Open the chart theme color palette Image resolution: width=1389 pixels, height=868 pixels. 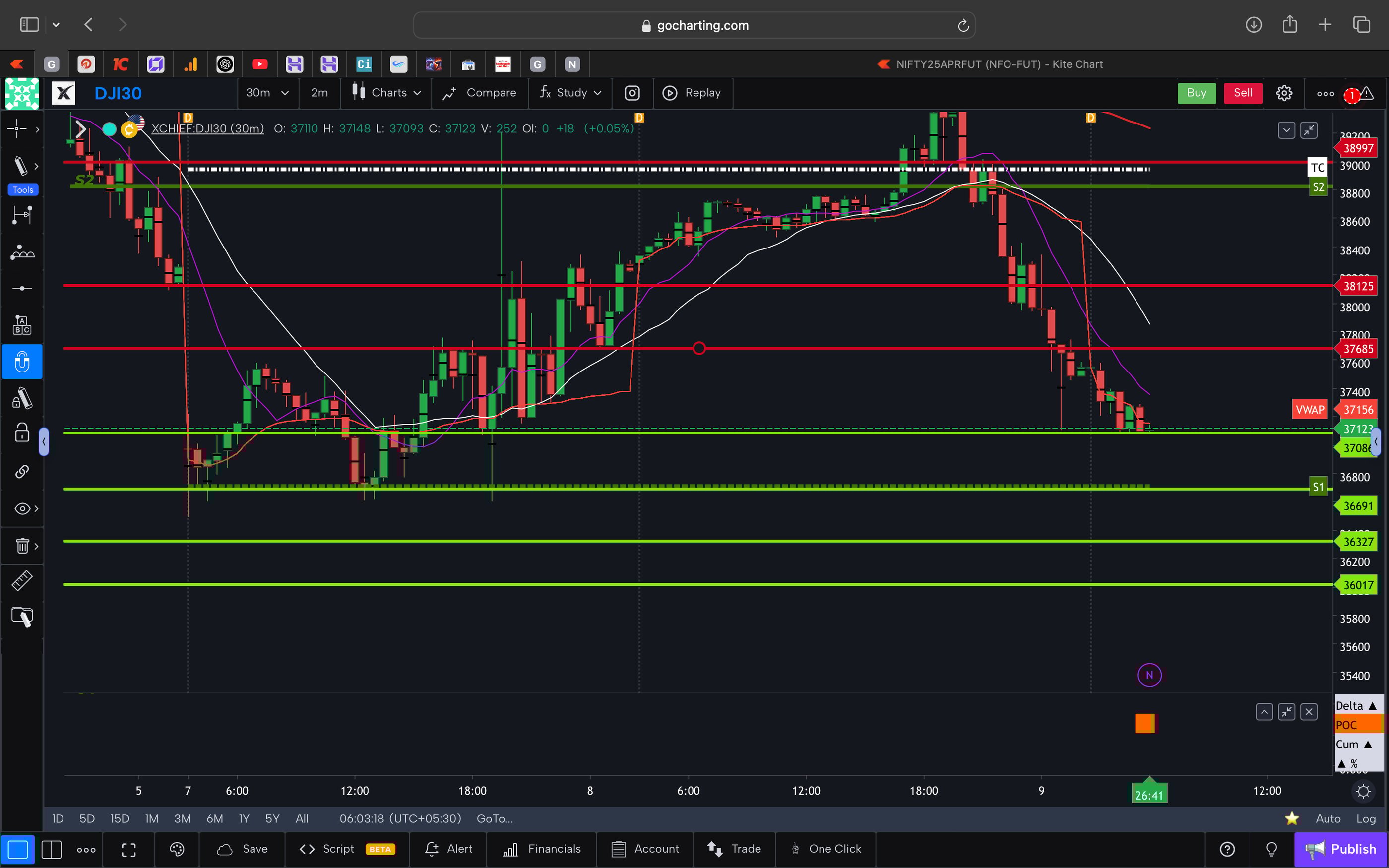(x=177, y=850)
